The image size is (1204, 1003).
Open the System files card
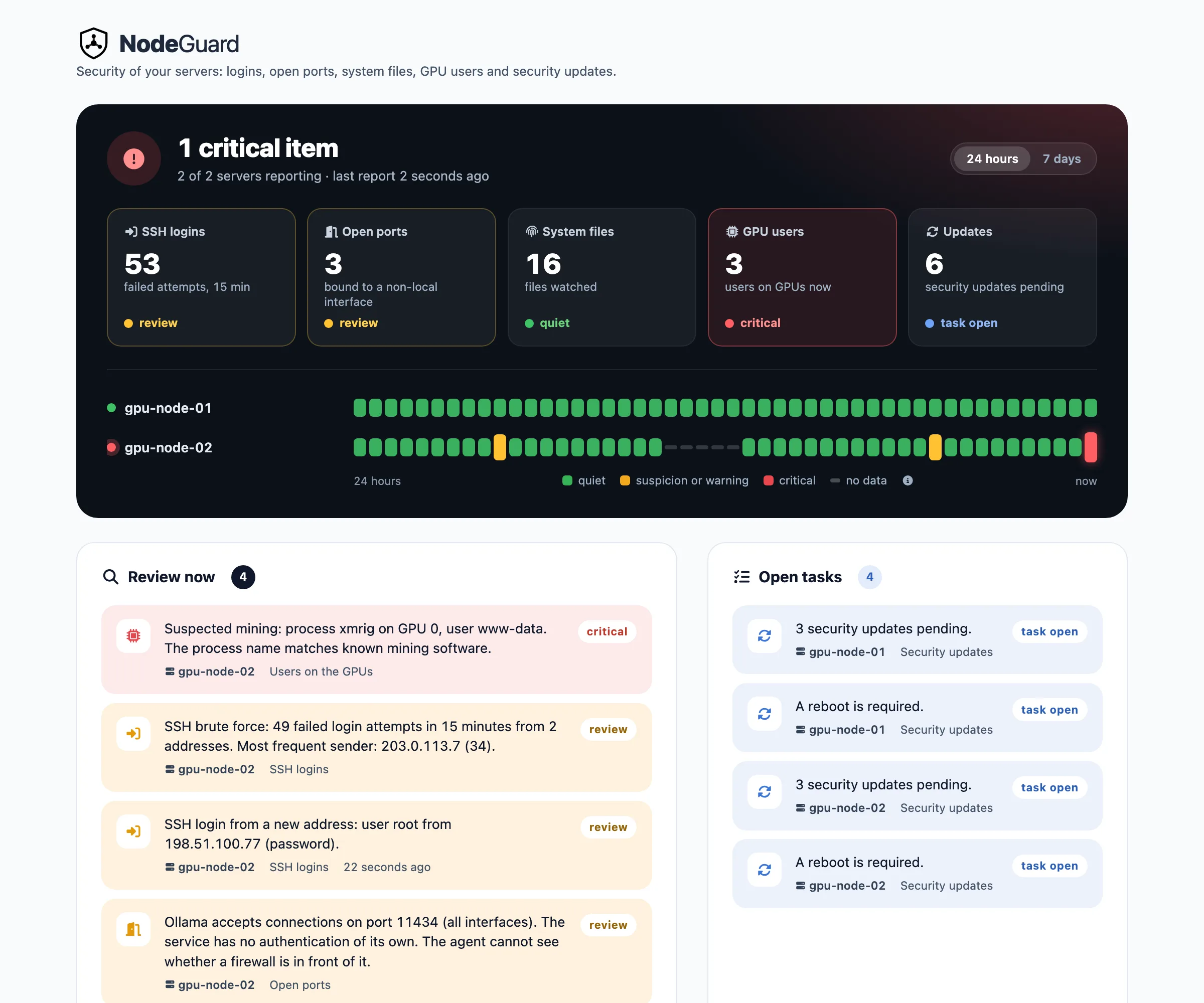(x=601, y=277)
